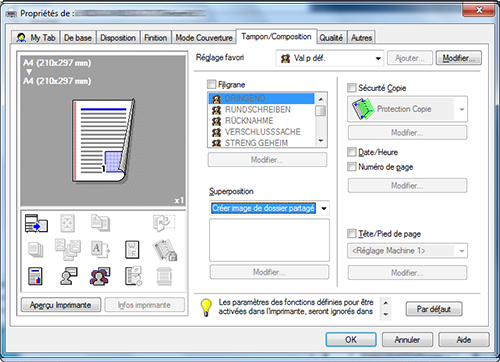Screen dimensions: 500x362
Task: Click the document with color chart icon
Action: pos(35,276)
